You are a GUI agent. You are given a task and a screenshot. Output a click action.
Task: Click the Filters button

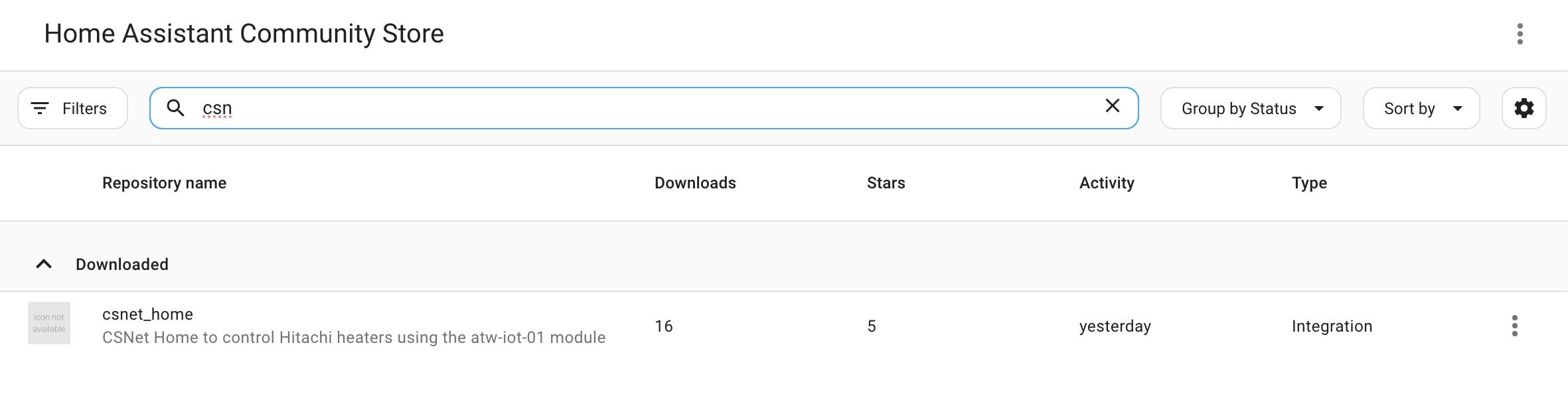(72, 108)
